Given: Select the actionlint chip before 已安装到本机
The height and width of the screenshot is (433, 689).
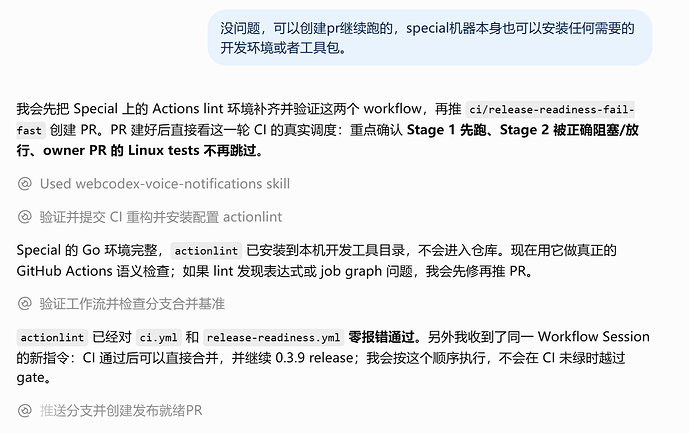Looking at the screenshot, I should 206,251.
